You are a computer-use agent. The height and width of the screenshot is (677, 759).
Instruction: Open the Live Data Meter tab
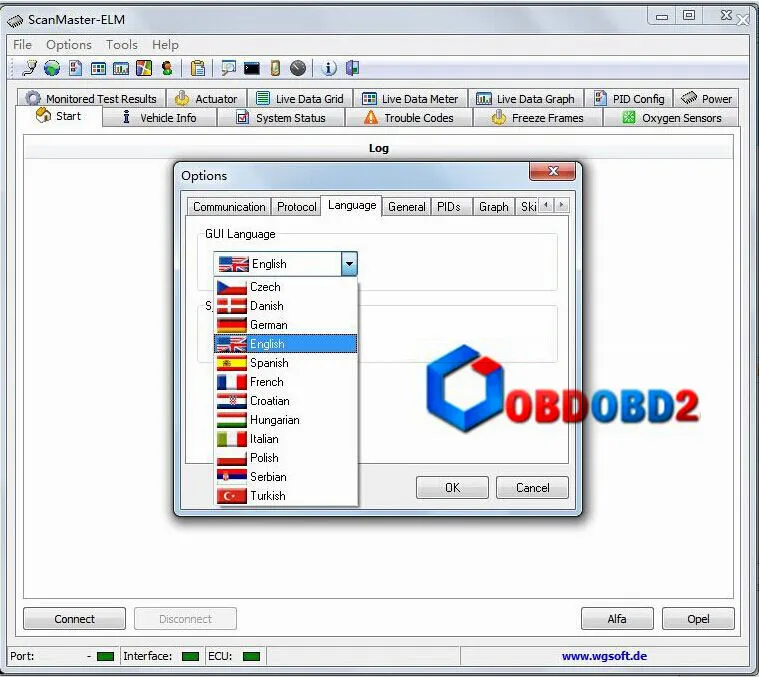point(410,99)
